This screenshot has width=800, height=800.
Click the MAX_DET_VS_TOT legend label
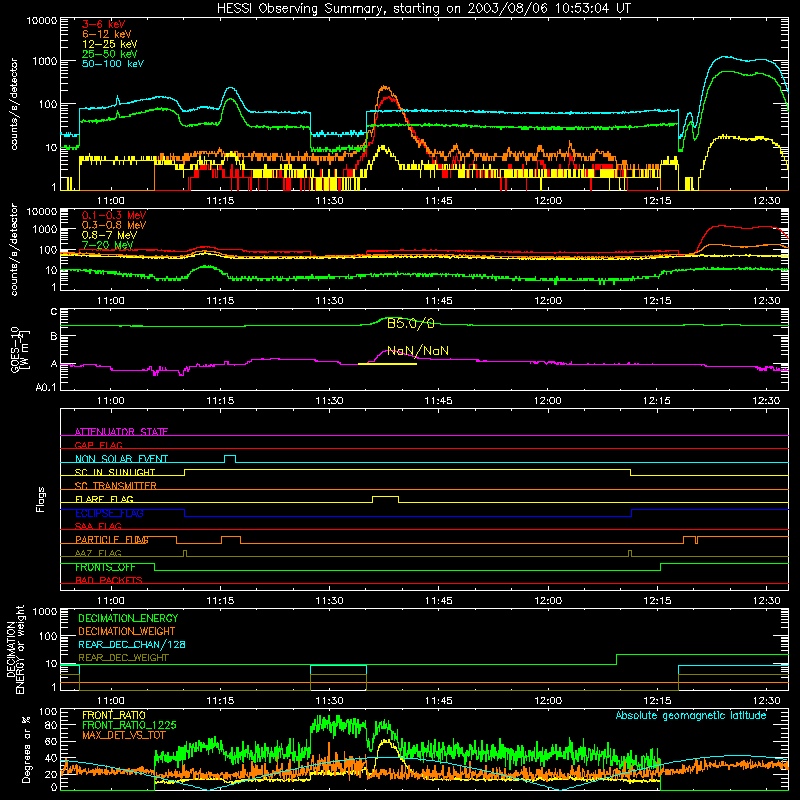(124, 735)
